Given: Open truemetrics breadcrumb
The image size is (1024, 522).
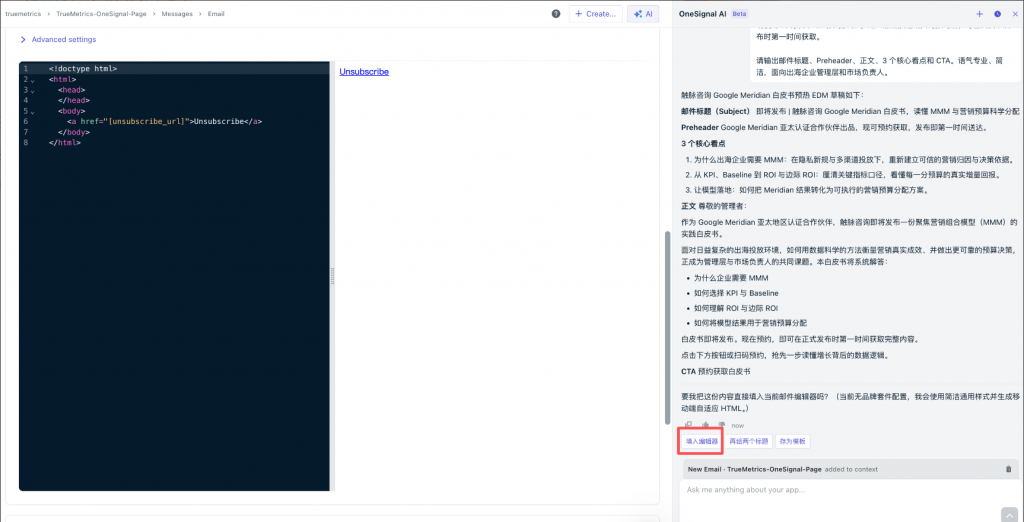Looking at the screenshot, I should [24, 14].
